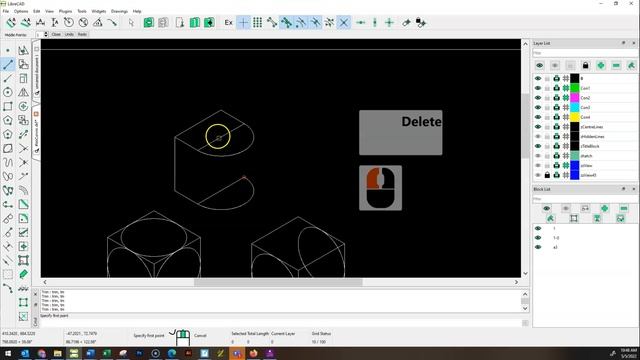Toggle exclusive snap mode Ex

click(x=229, y=22)
